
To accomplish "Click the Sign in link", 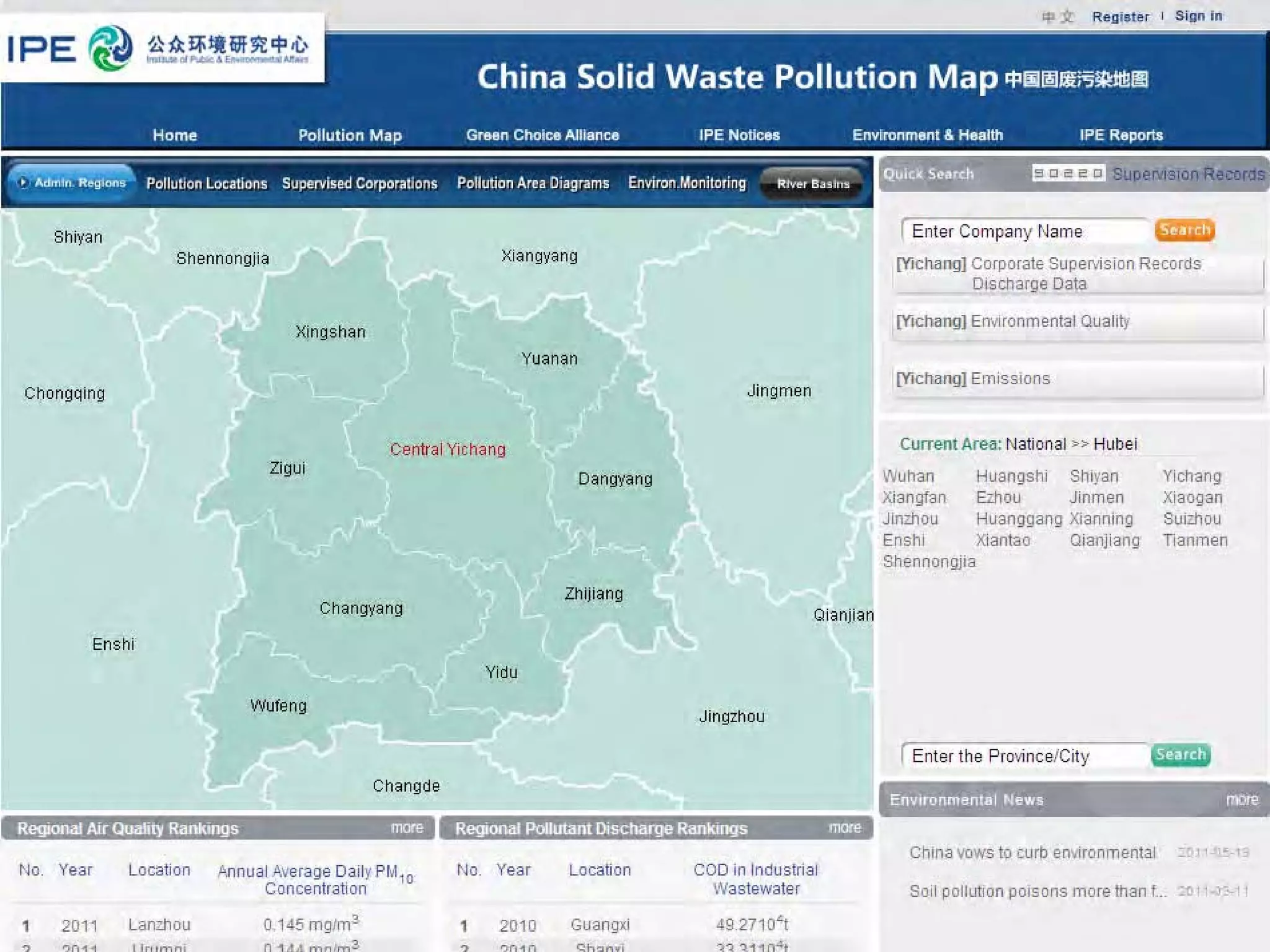I will point(1198,16).
